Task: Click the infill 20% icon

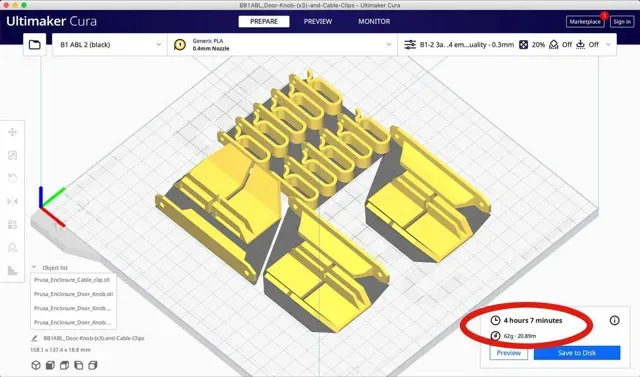Action: click(x=523, y=44)
